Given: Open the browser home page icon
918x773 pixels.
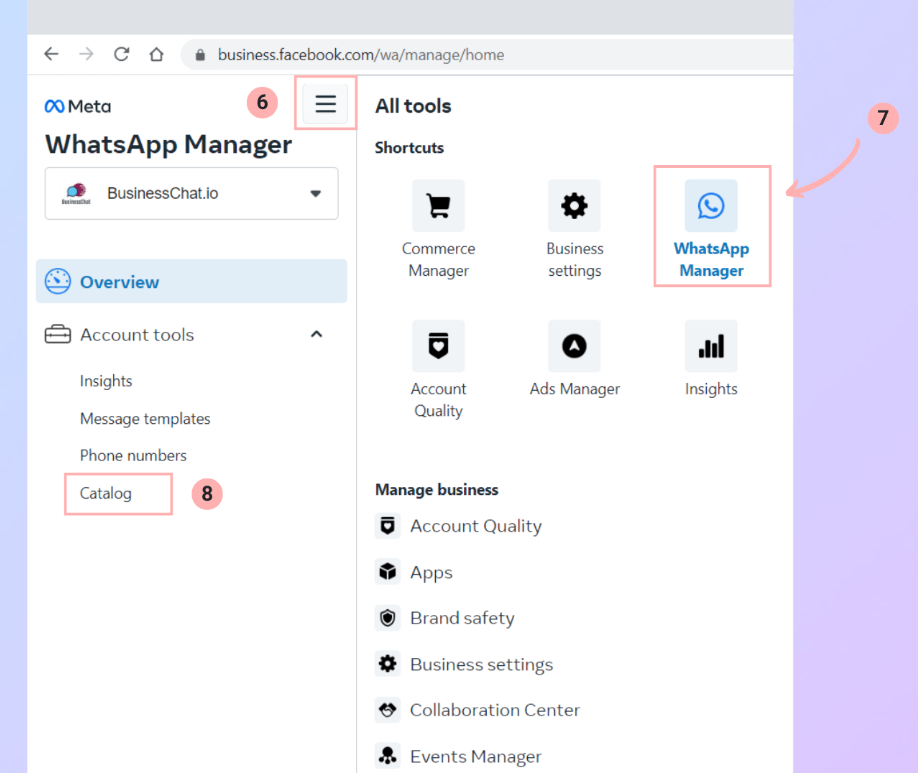Looking at the screenshot, I should [x=156, y=54].
